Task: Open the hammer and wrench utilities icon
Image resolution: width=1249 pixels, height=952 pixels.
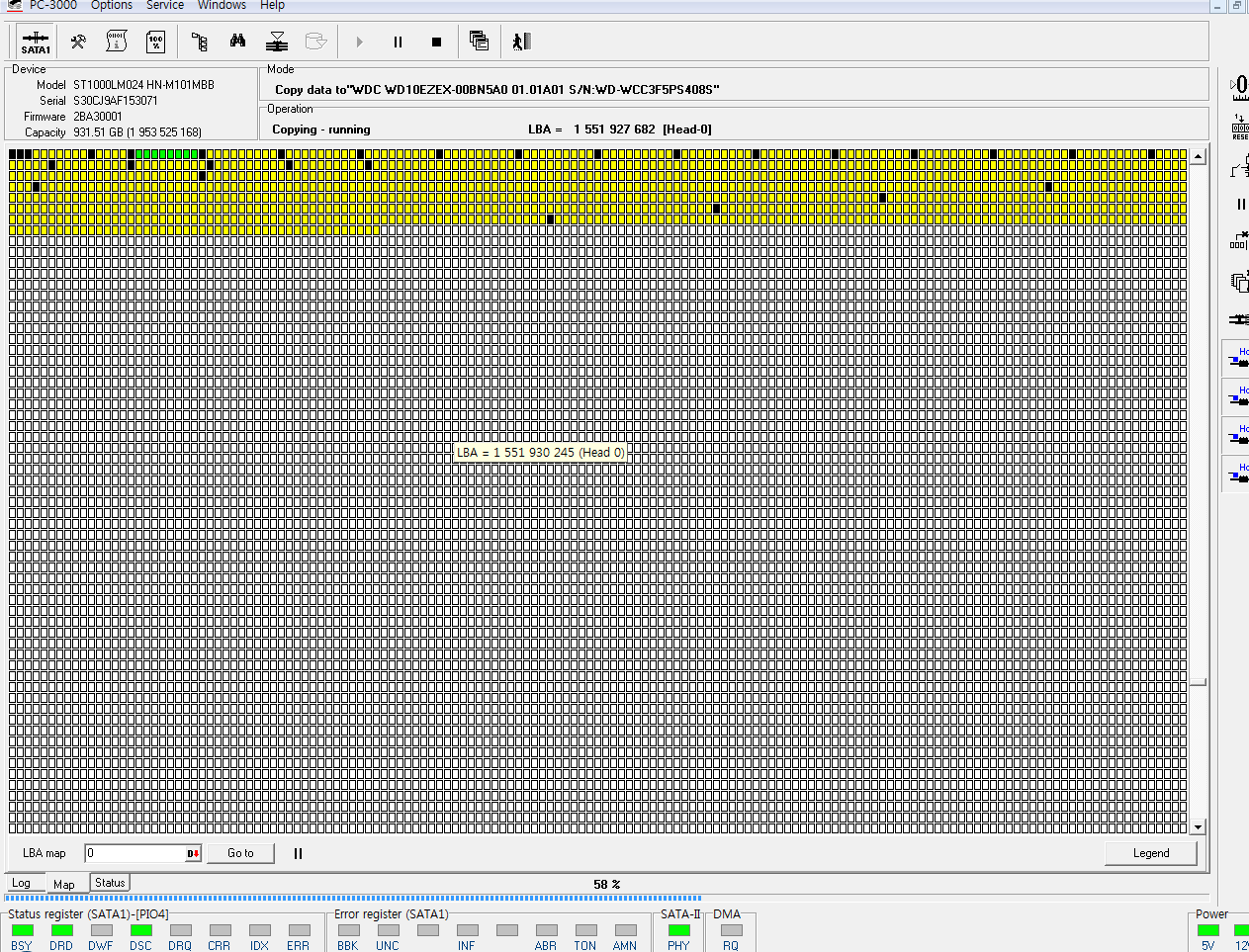Action: coord(78,42)
